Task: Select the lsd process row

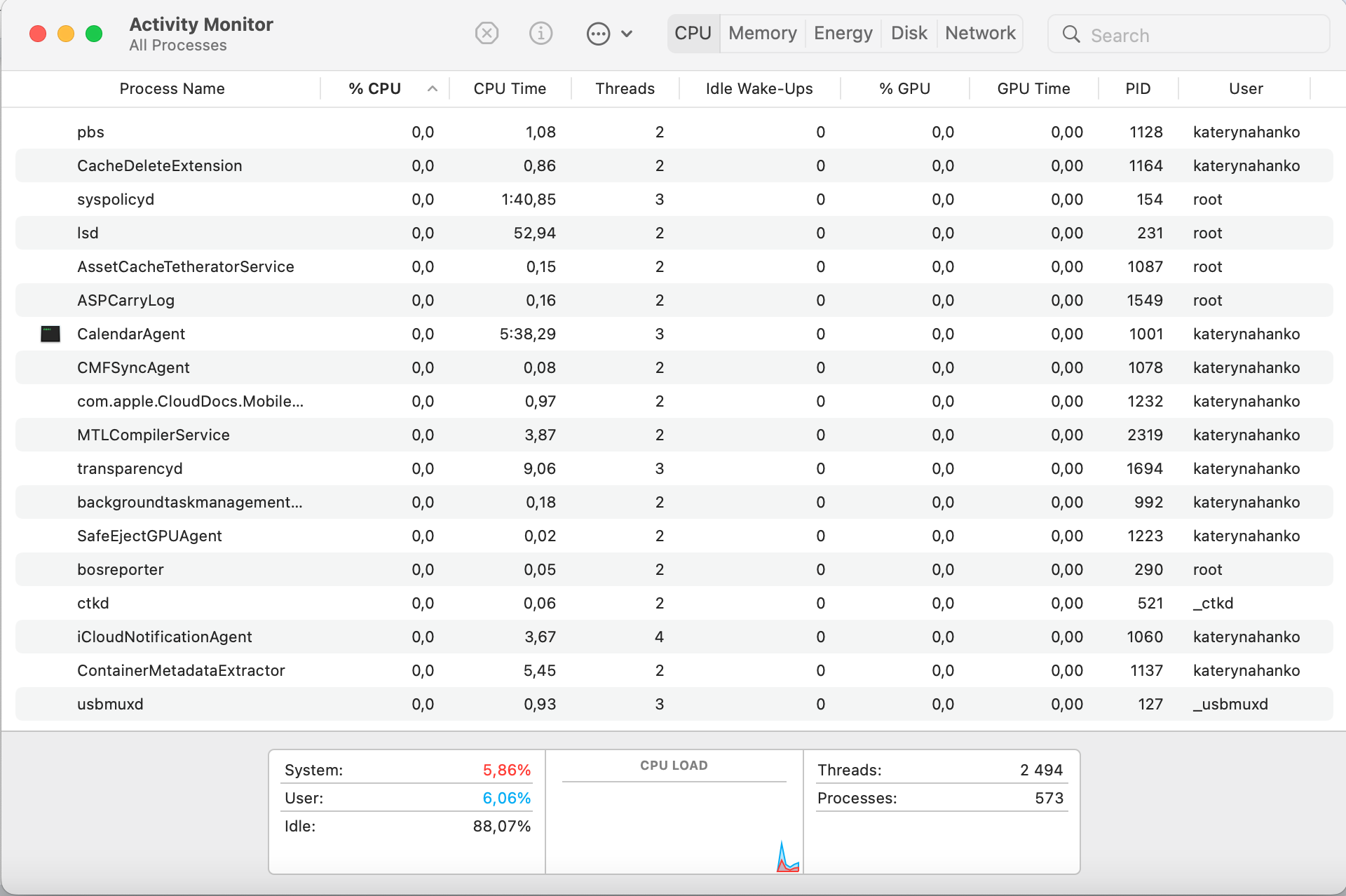Action: pos(674,233)
